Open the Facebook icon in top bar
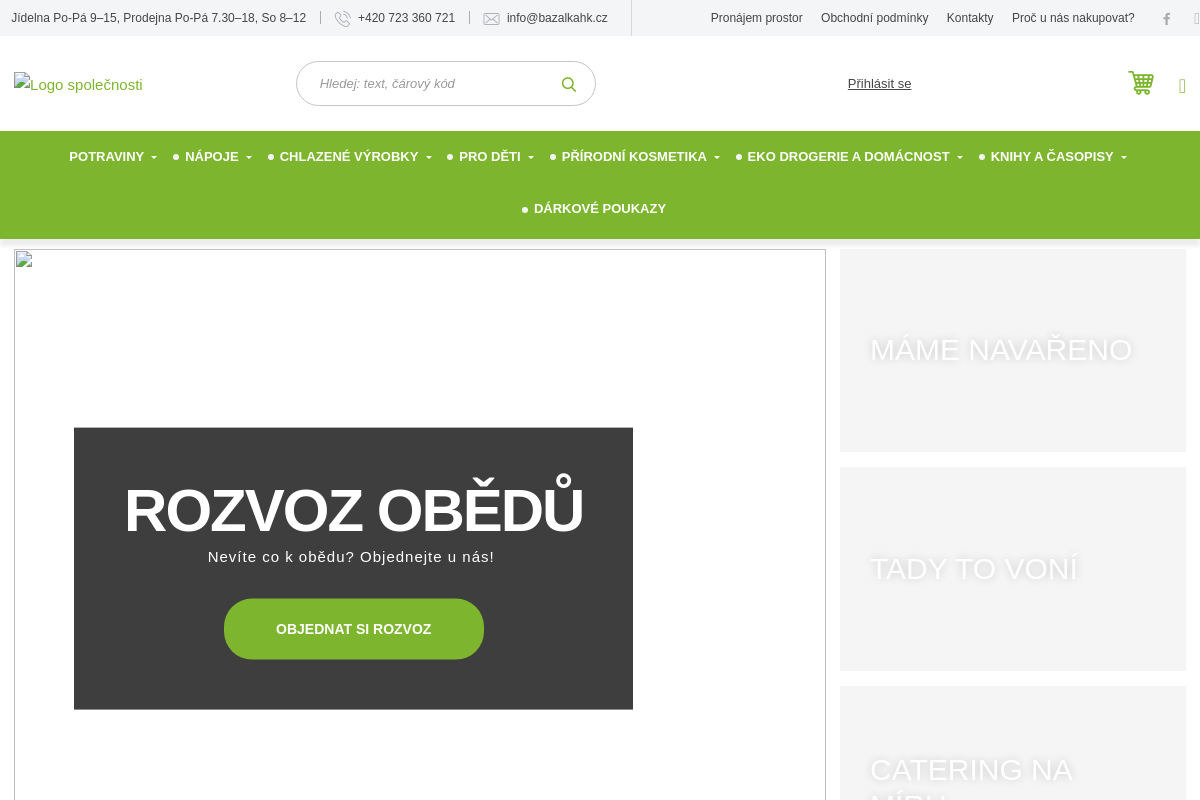 pos(1166,19)
